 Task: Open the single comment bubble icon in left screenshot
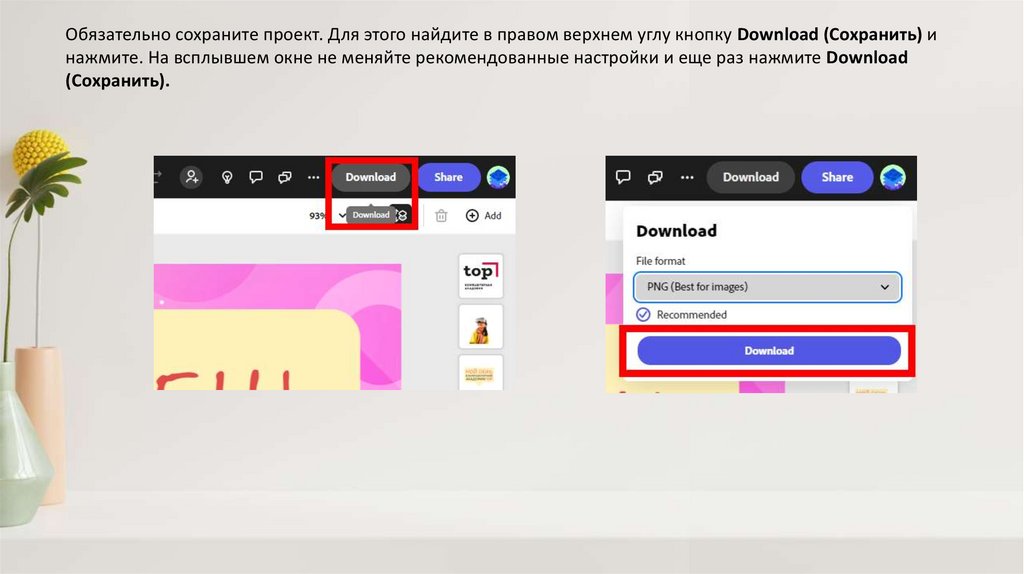coord(256,177)
